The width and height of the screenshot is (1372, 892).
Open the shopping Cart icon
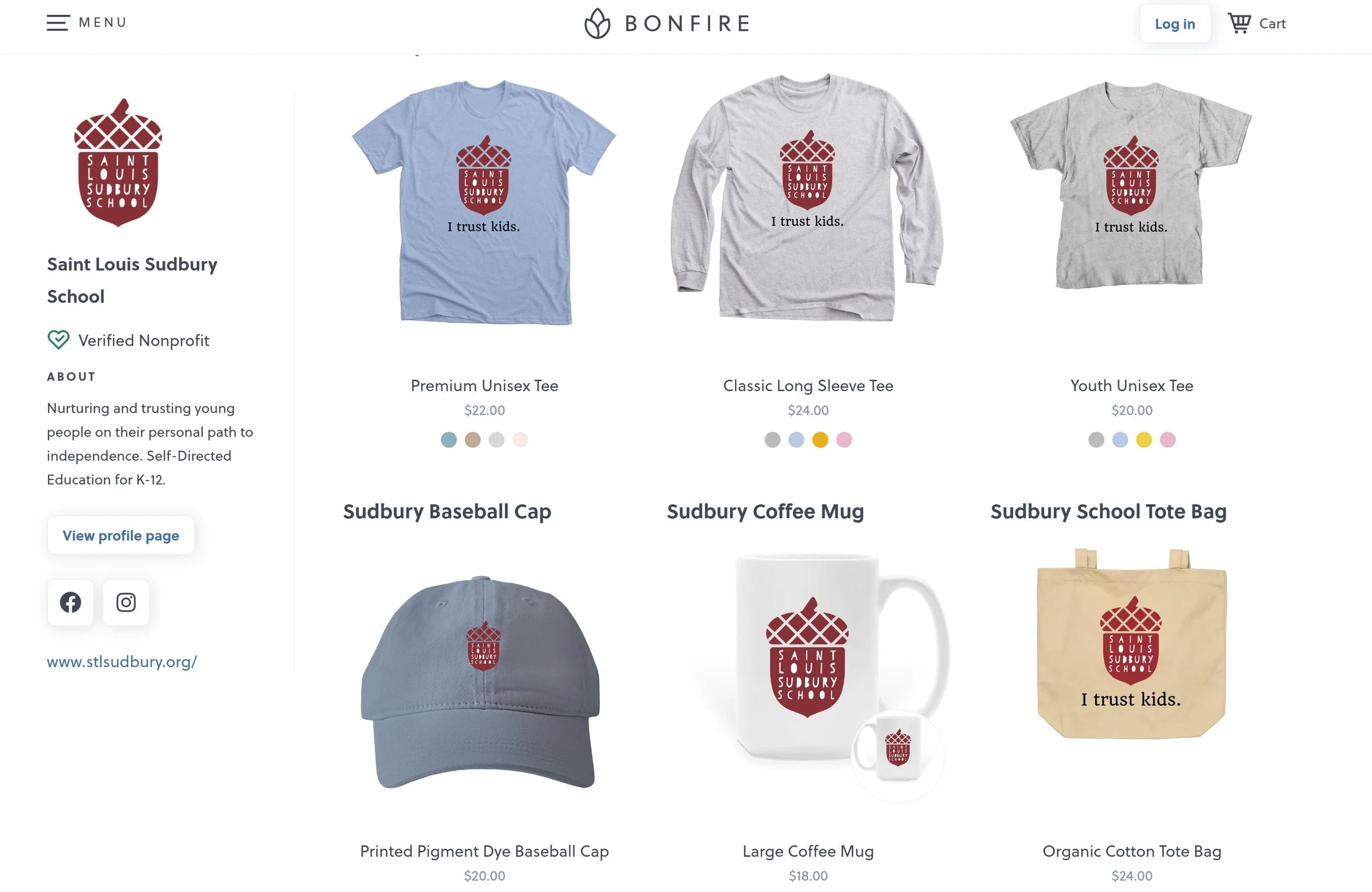coord(1239,23)
